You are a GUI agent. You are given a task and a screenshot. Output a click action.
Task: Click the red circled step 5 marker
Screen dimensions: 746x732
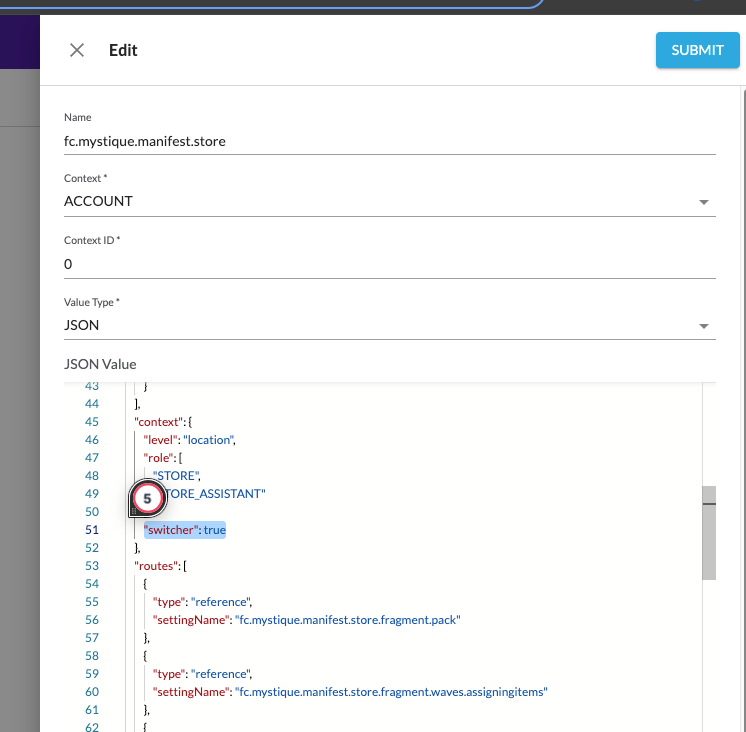(147, 498)
